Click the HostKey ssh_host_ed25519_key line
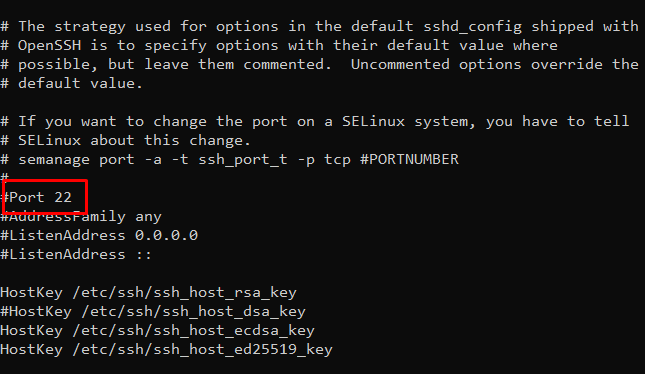Screen dimensions: 645x374 click(167, 349)
